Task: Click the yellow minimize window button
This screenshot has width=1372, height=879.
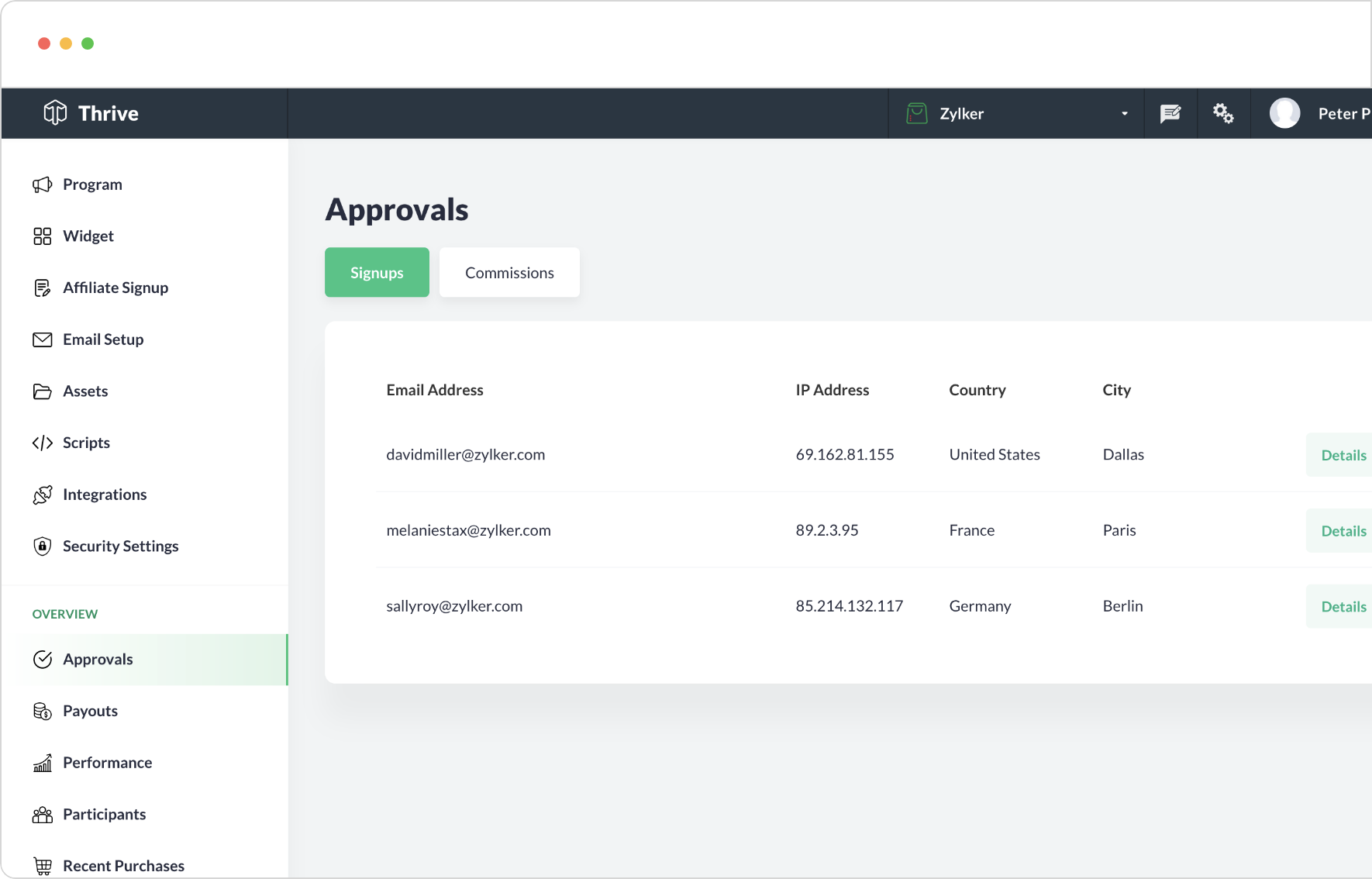Action: (x=66, y=43)
